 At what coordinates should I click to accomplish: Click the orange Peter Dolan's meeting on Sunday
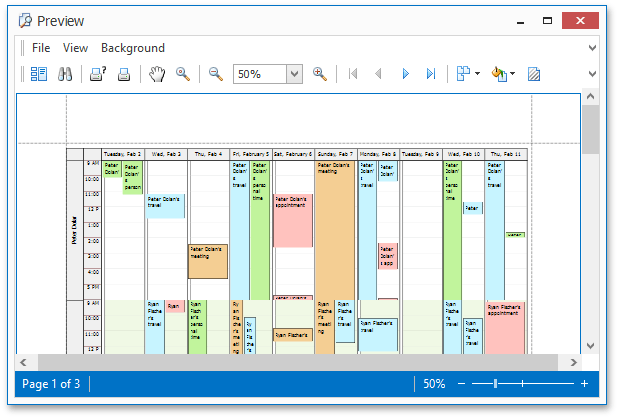point(335,229)
